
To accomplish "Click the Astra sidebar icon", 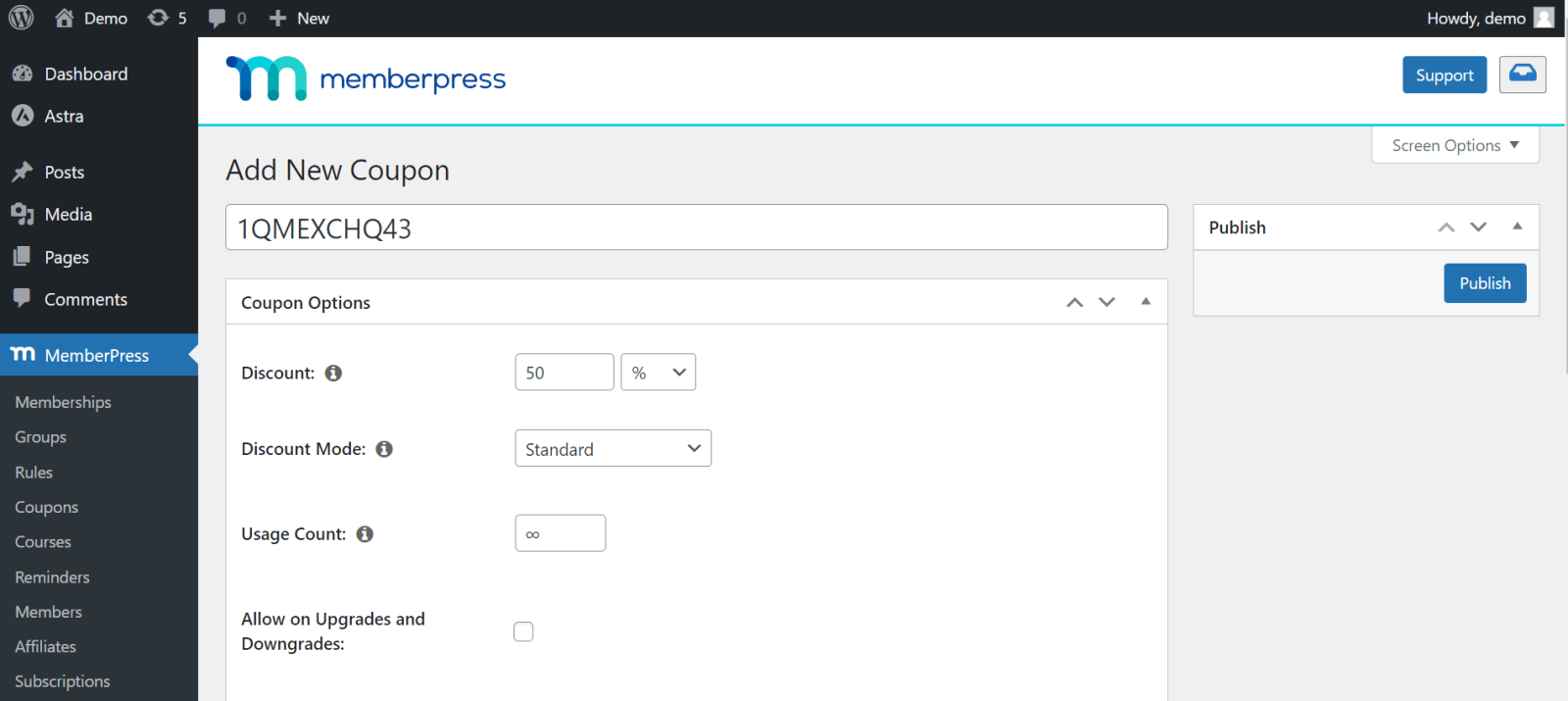I will [22, 116].
